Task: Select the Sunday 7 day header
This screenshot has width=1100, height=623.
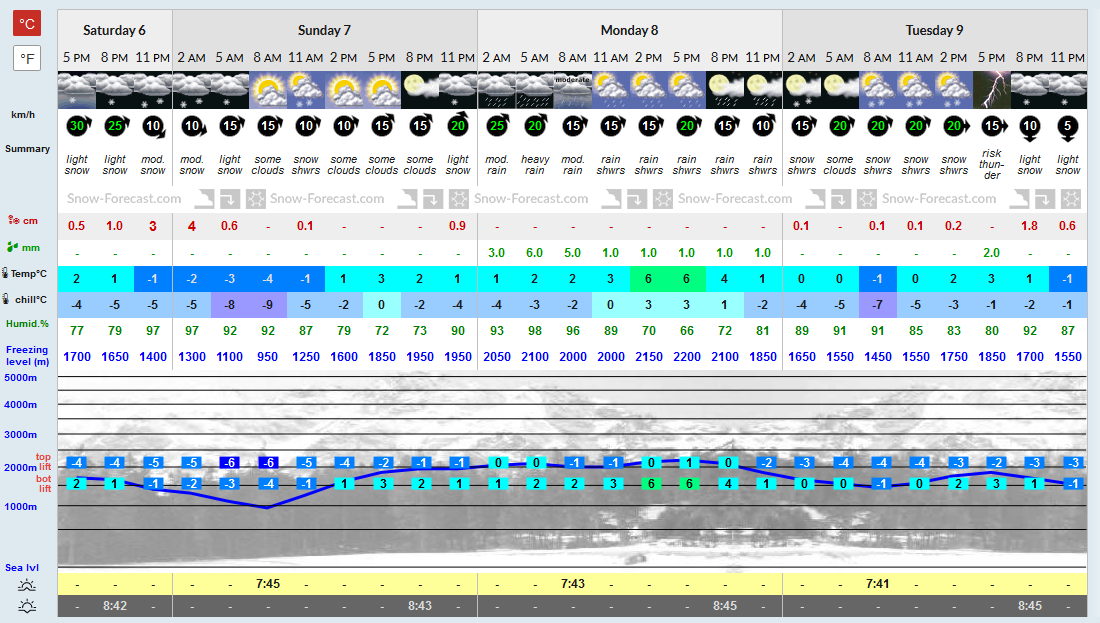Action: 324,30
